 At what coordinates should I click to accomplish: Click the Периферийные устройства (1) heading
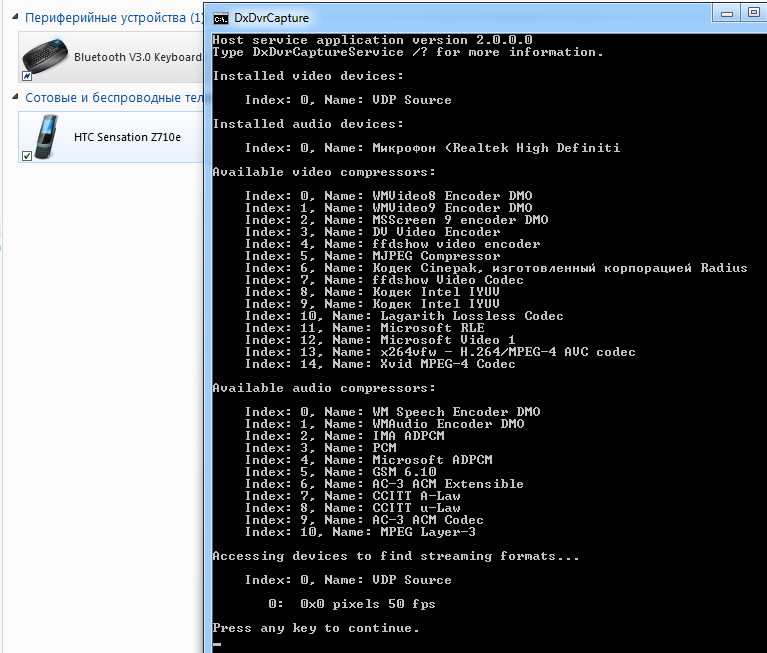coord(114,18)
